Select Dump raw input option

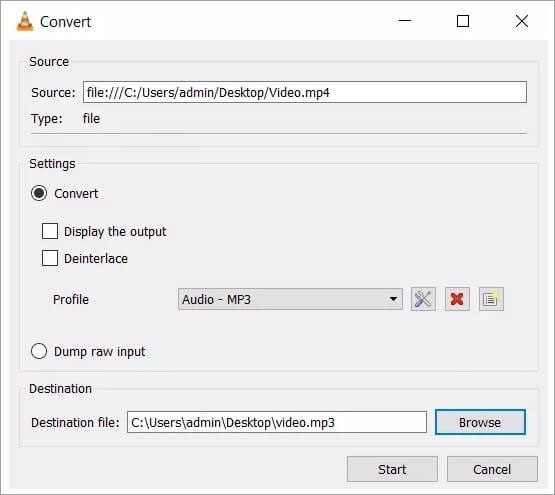(39, 351)
